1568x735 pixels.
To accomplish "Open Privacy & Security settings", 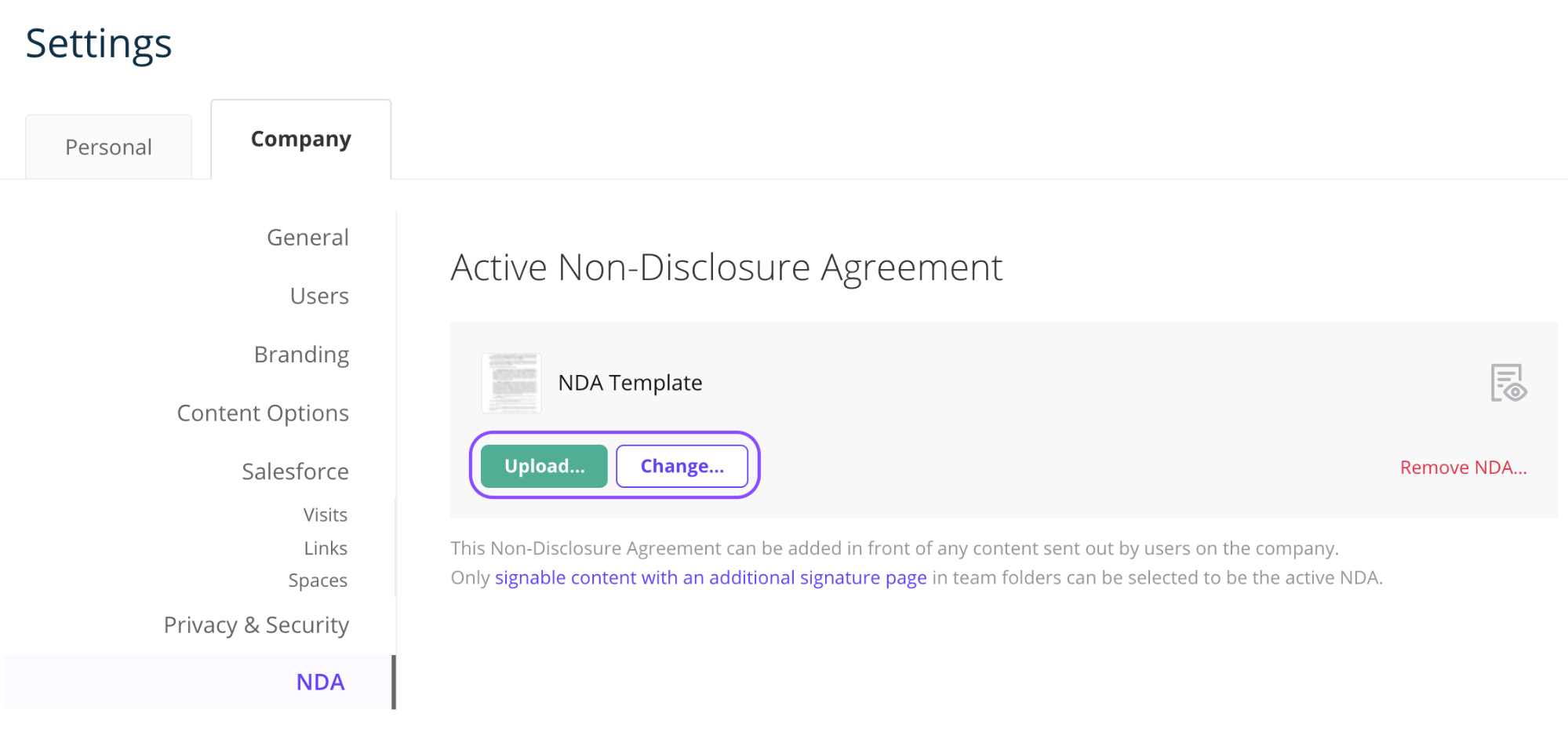I will 256,624.
